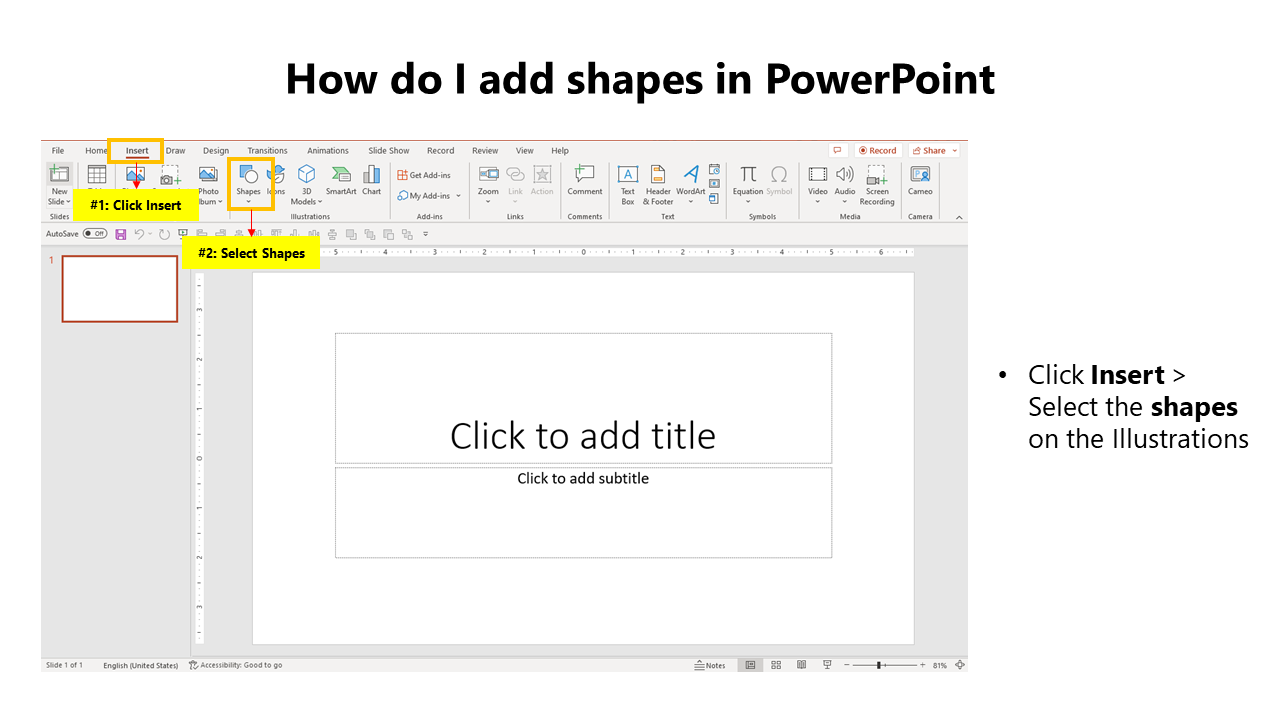The width and height of the screenshot is (1280, 720).
Task: Switch to the Draw tab
Action: point(176,151)
